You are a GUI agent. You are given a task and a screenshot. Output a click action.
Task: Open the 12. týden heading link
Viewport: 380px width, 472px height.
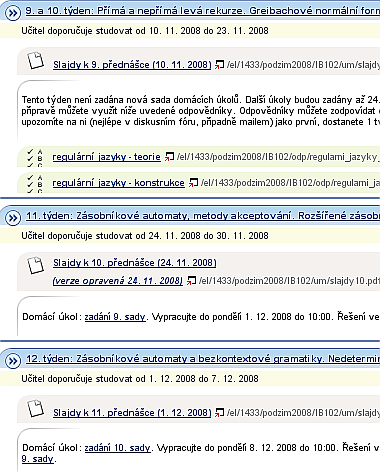tap(203, 359)
